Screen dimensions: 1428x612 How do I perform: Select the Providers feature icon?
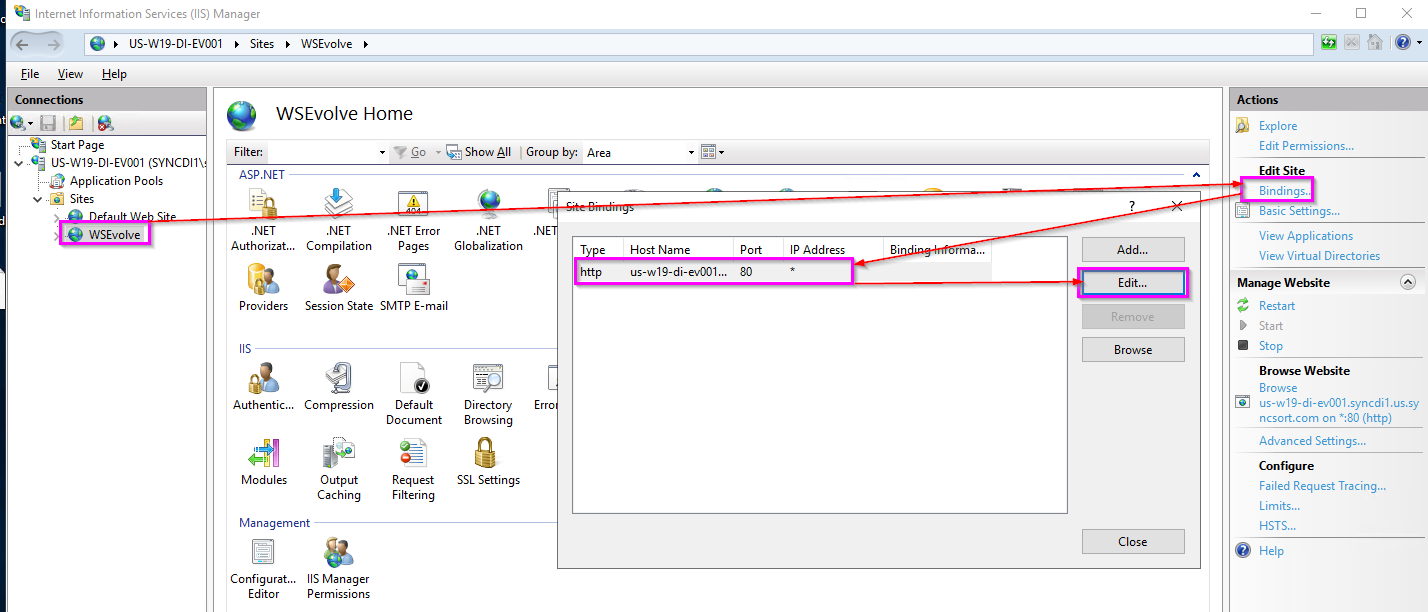(x=263, y=280)
